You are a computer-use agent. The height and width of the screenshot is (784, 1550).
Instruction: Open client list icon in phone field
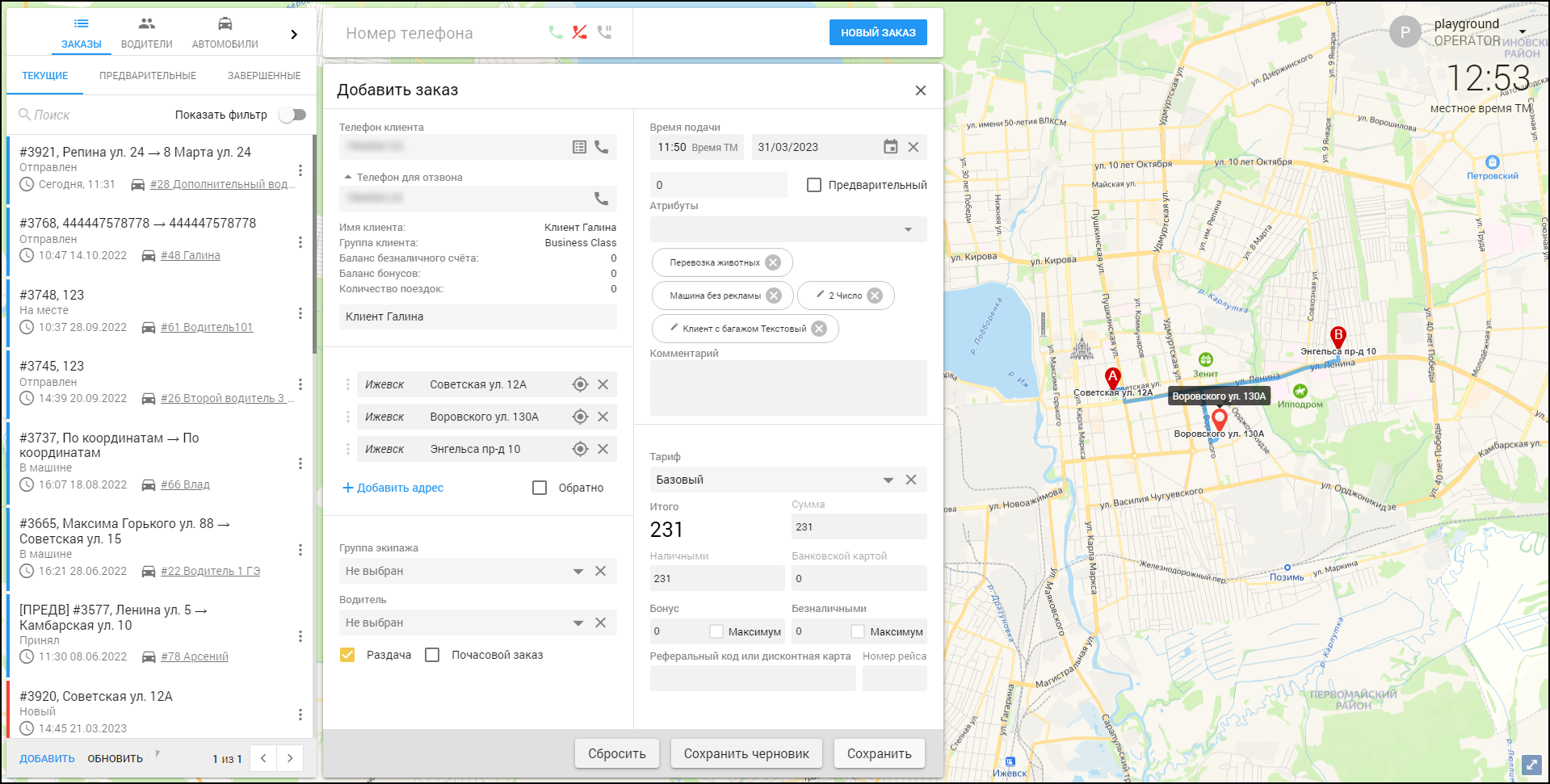coord(579,147)
